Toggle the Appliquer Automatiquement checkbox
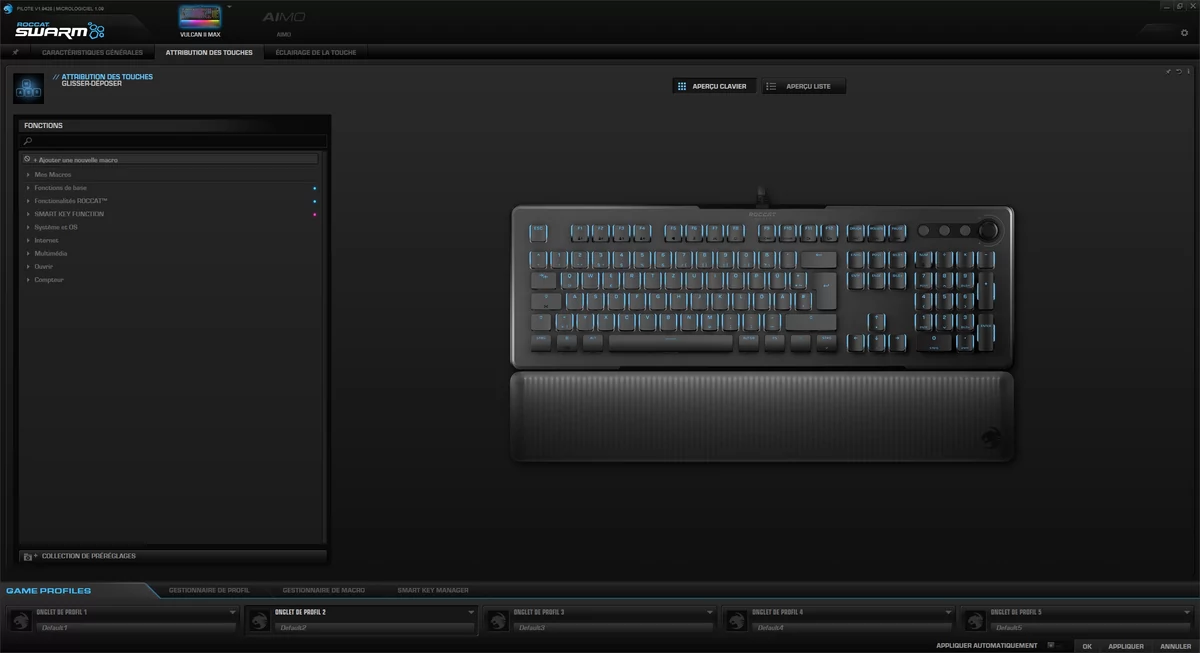The width and height of the screenshot is (1200, 653). (x=1050, y=646)
